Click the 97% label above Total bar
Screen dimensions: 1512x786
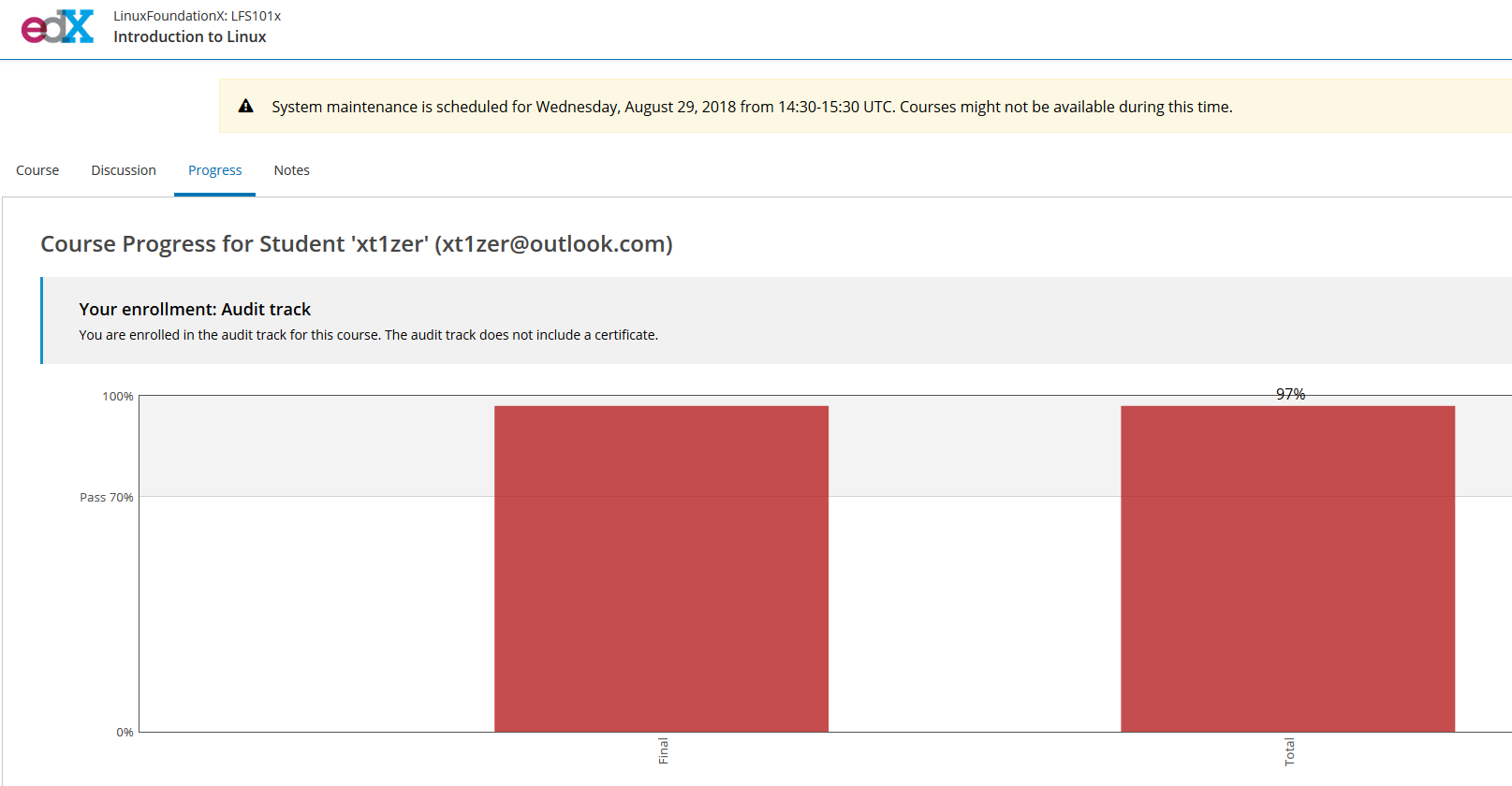[1290, 395]
